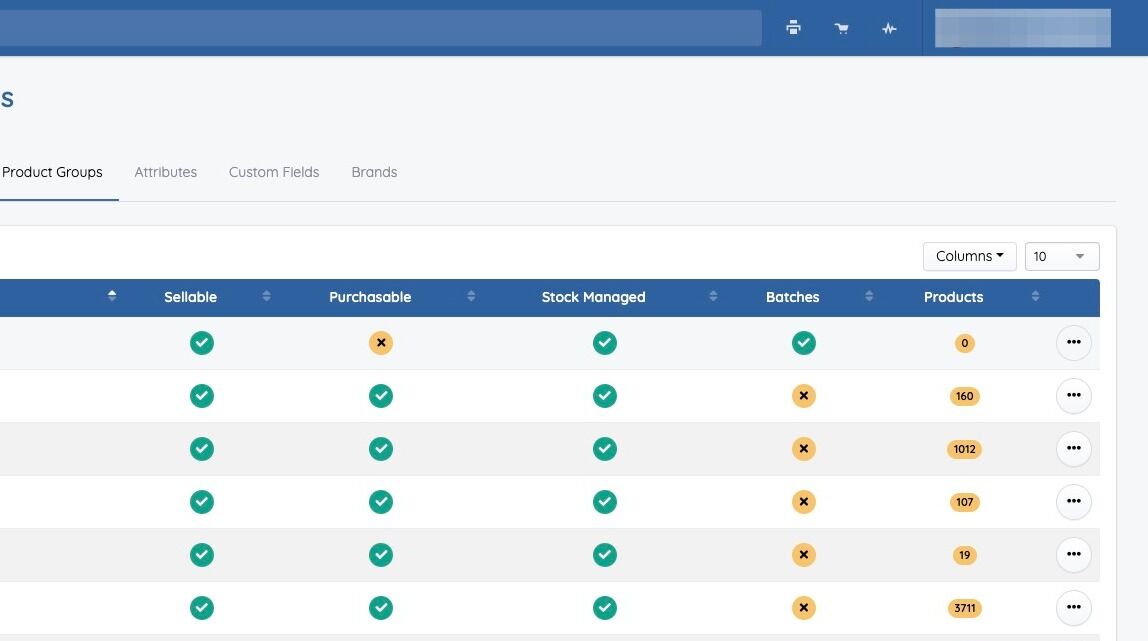This screenshot has width=1148, height=641.
Task: Expand the Columns dropdown
Action: click(969, 256)
